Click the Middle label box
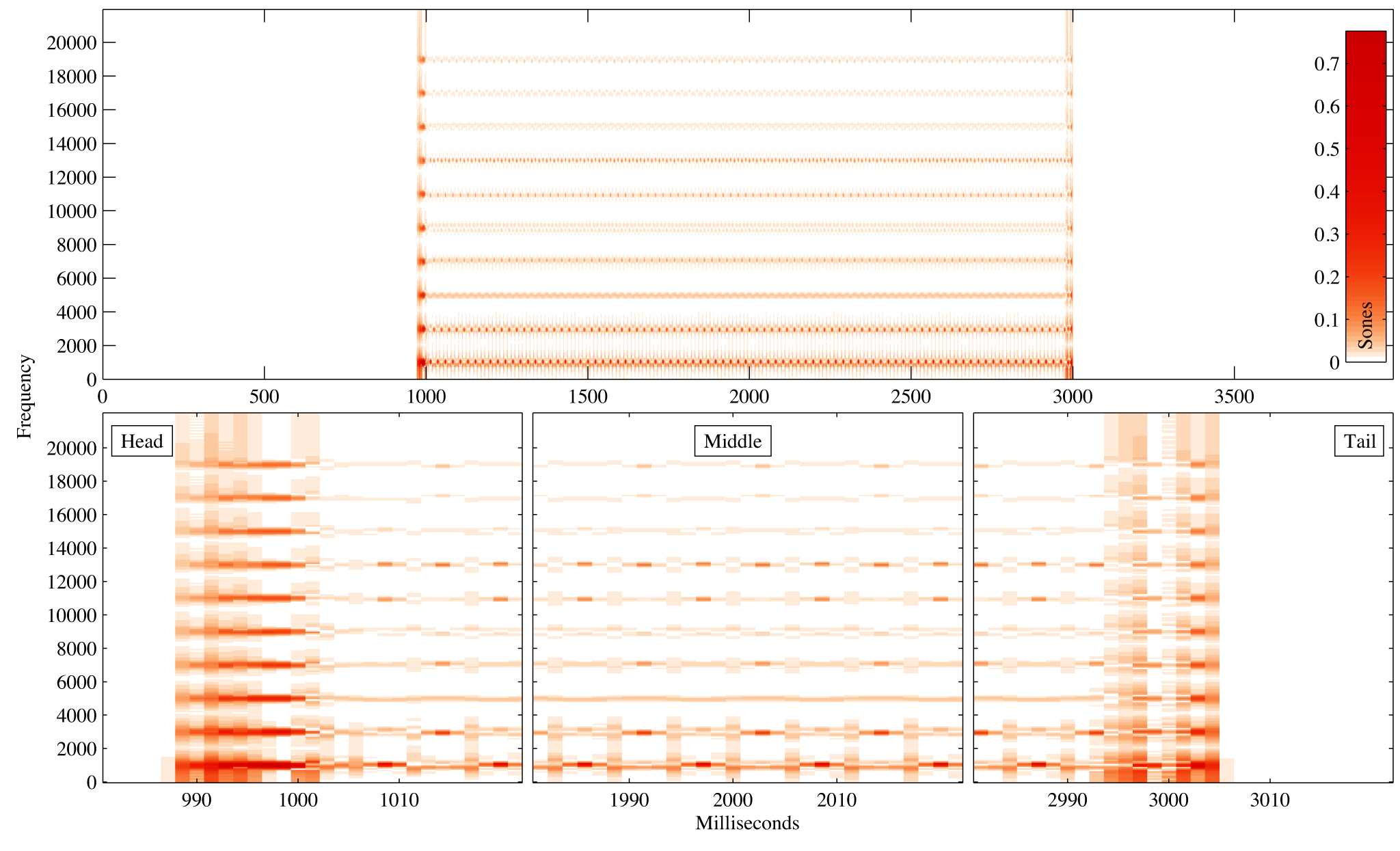Viewport: 1400px width, 851px height. (732, 441)
